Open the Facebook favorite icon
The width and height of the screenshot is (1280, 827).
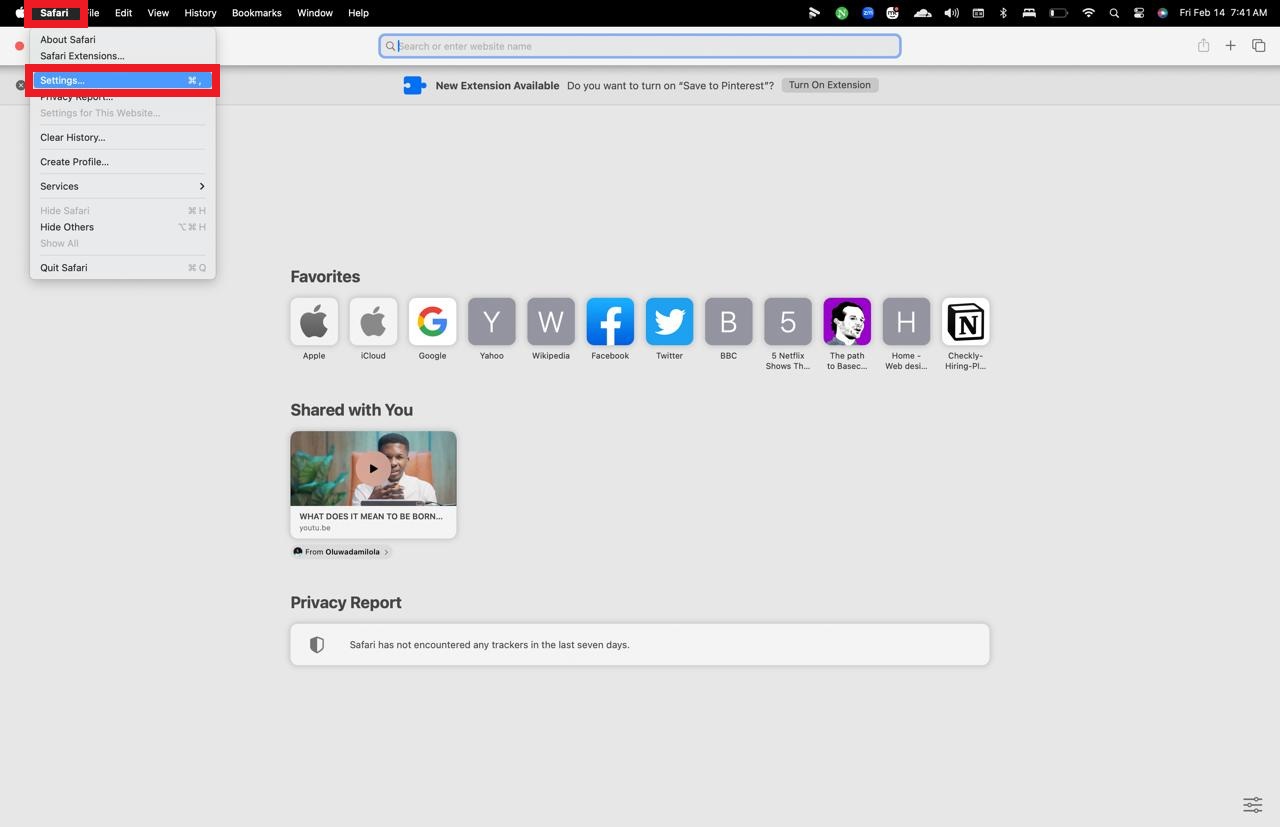(610, 321)
